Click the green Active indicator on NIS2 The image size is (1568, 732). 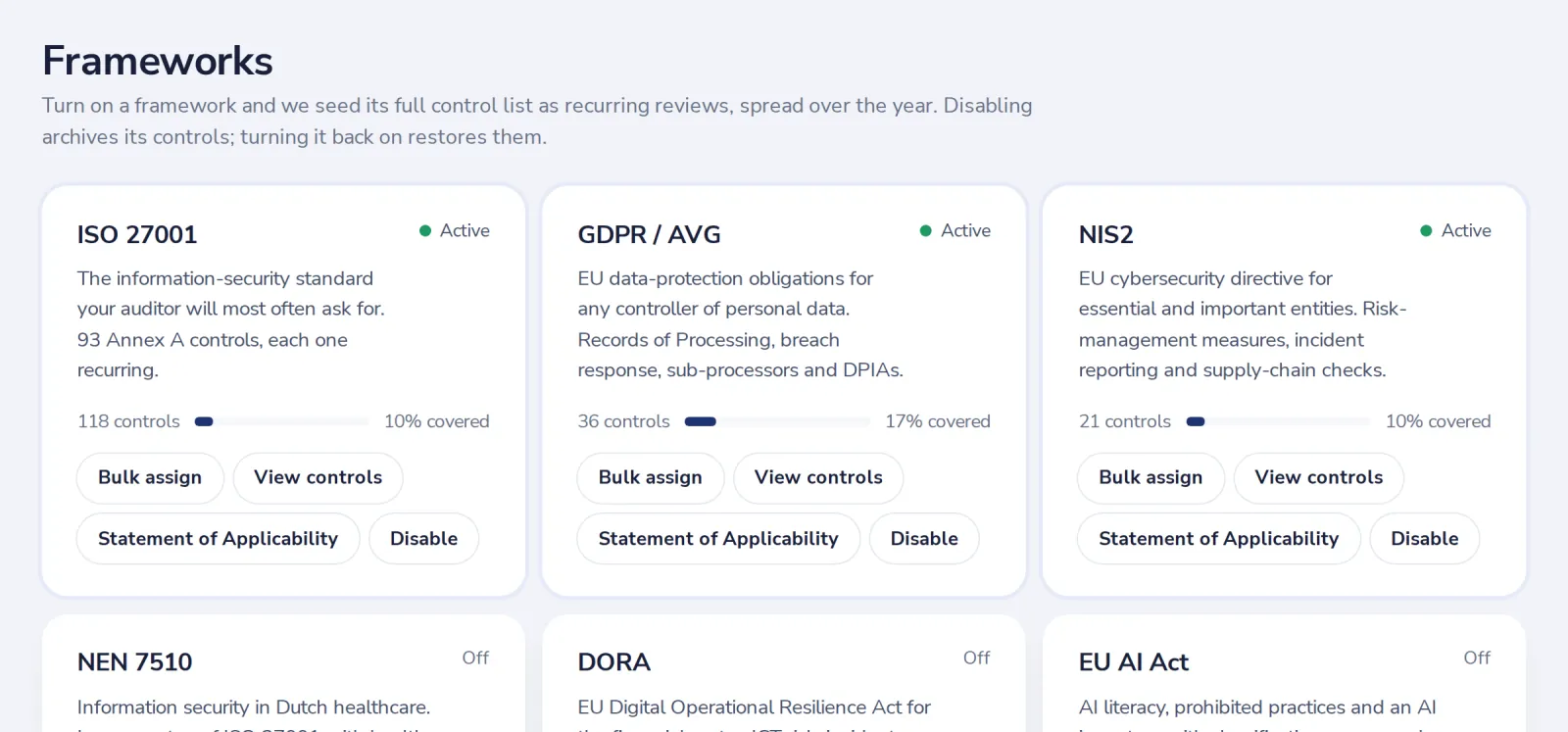[1427, 231]
